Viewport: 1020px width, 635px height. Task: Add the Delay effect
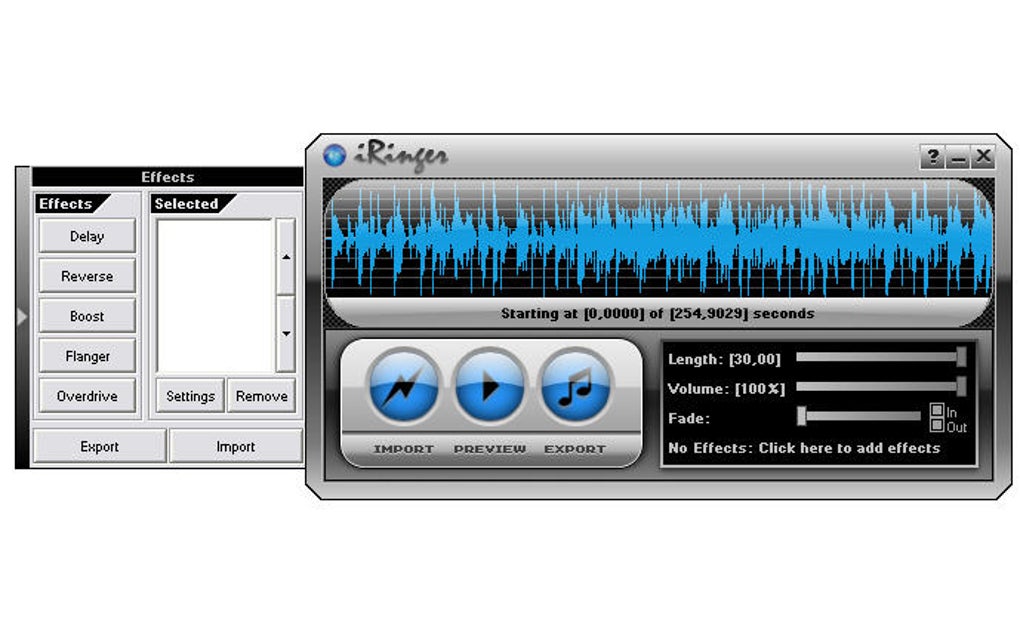pos(87,236)
